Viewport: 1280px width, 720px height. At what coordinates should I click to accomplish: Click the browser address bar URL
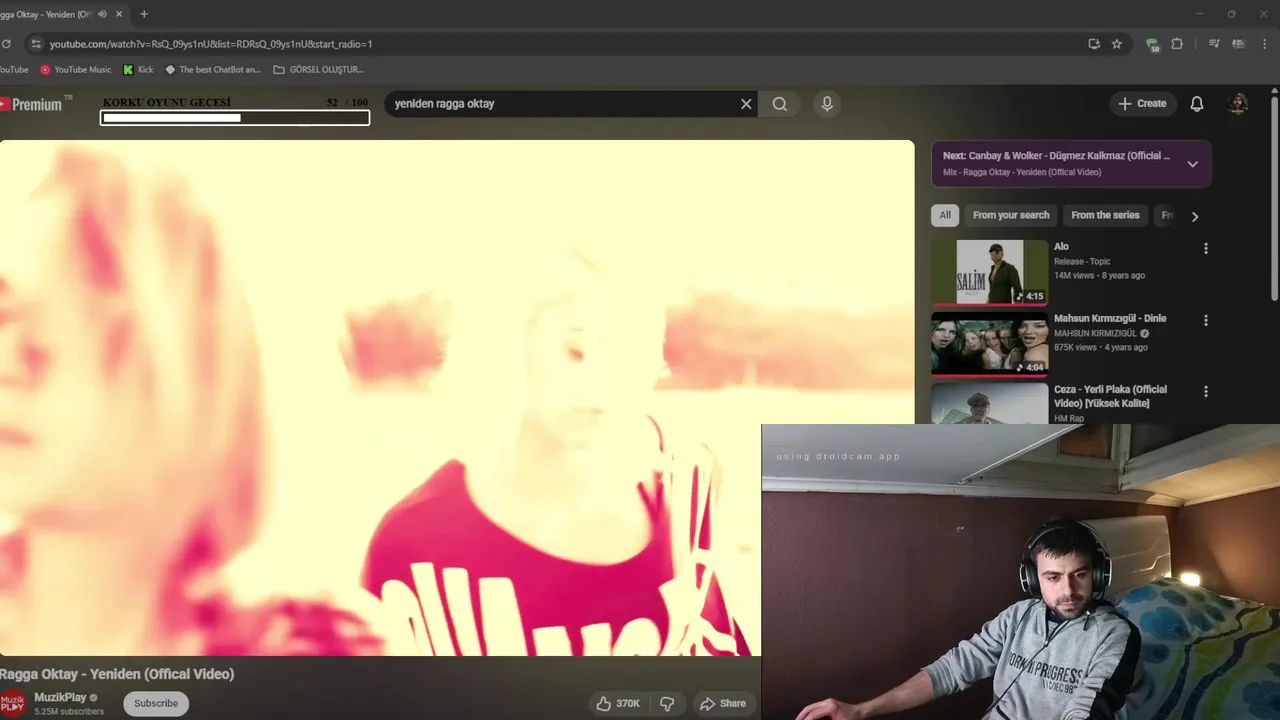point(211,44)
